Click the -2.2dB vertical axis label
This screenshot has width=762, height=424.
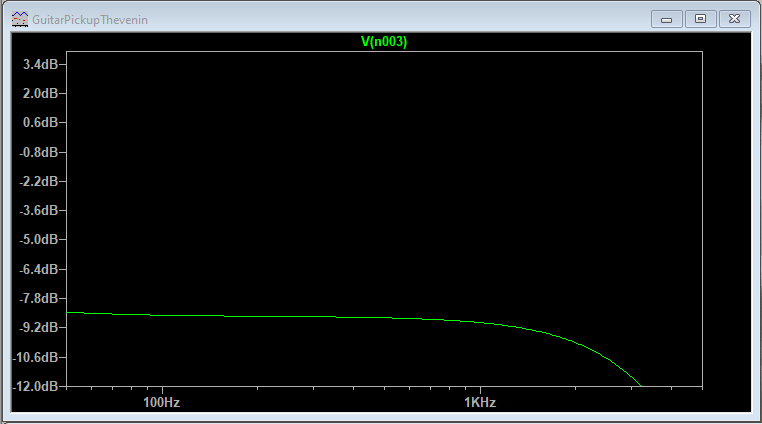39,182
